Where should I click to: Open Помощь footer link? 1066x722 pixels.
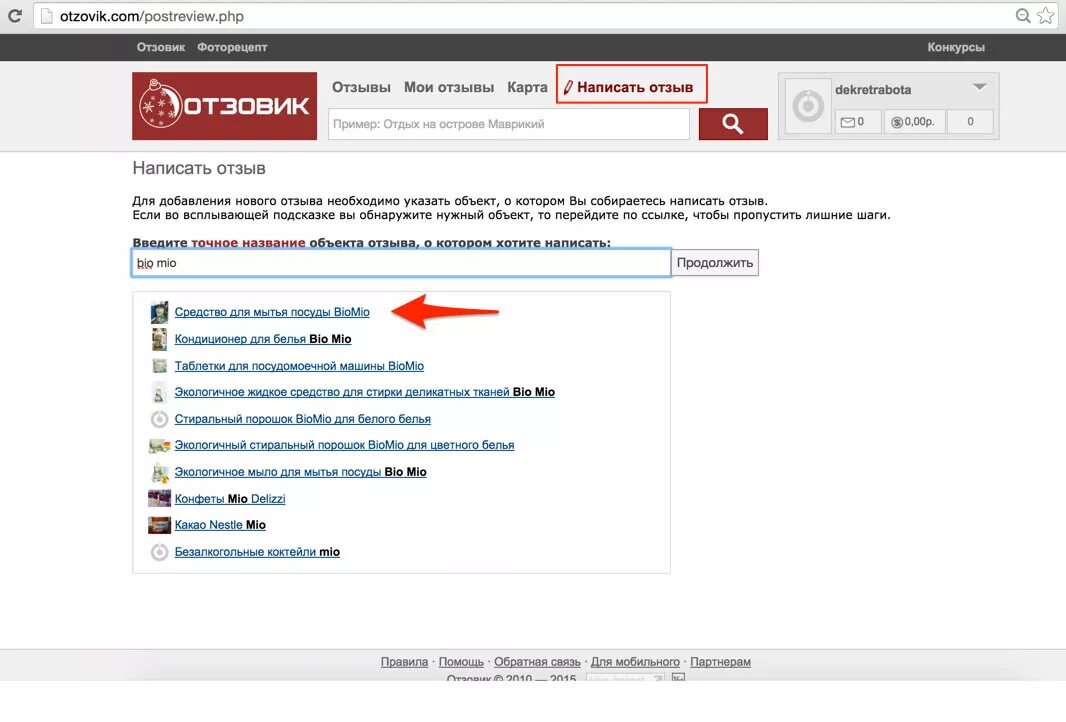tap(461, 661)
